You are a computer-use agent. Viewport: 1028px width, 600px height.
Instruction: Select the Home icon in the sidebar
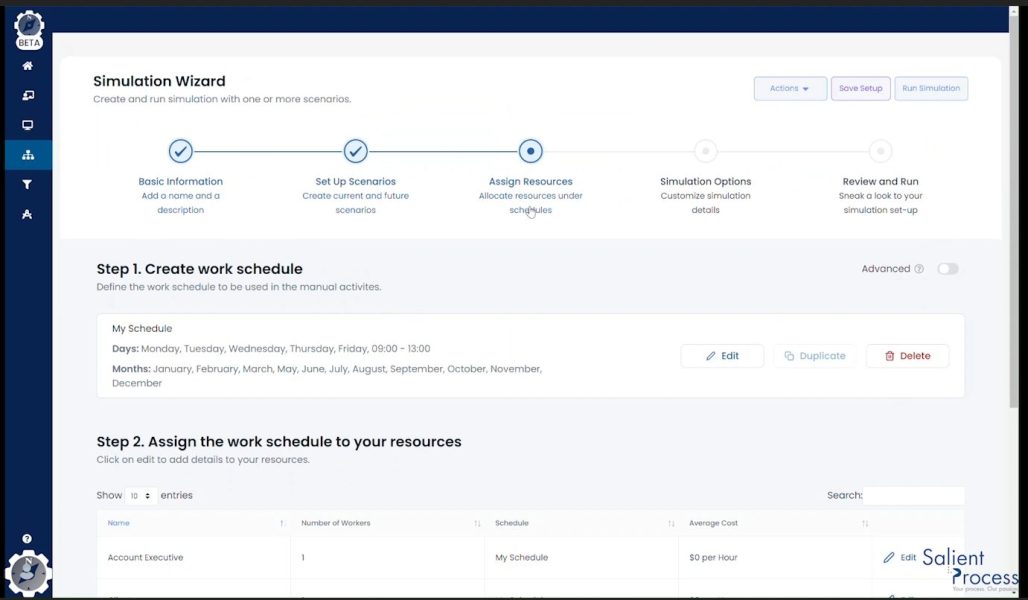[x=27, y=65]
